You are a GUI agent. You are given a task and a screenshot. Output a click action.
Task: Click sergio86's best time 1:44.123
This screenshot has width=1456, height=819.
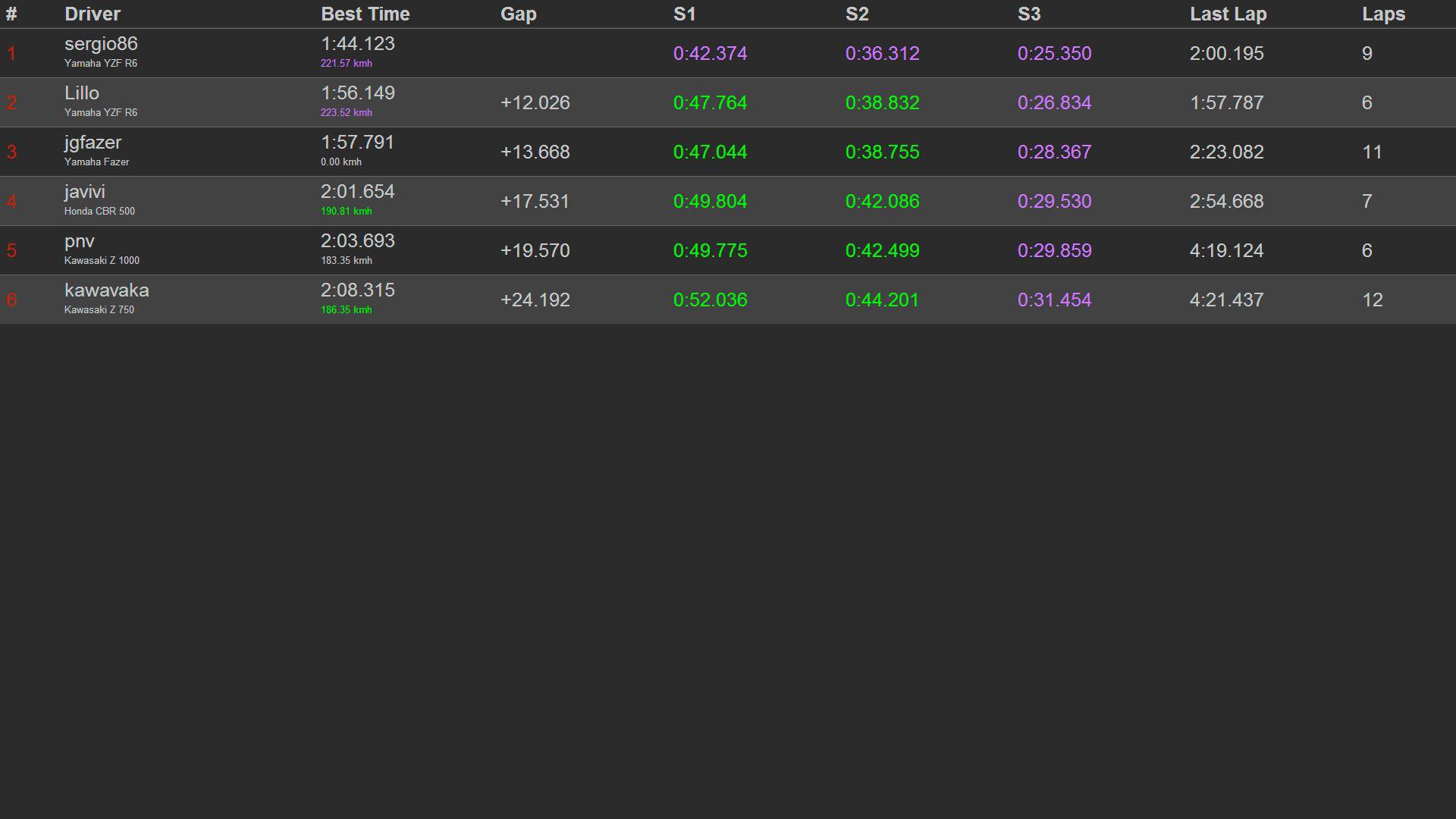click(357, 44)
